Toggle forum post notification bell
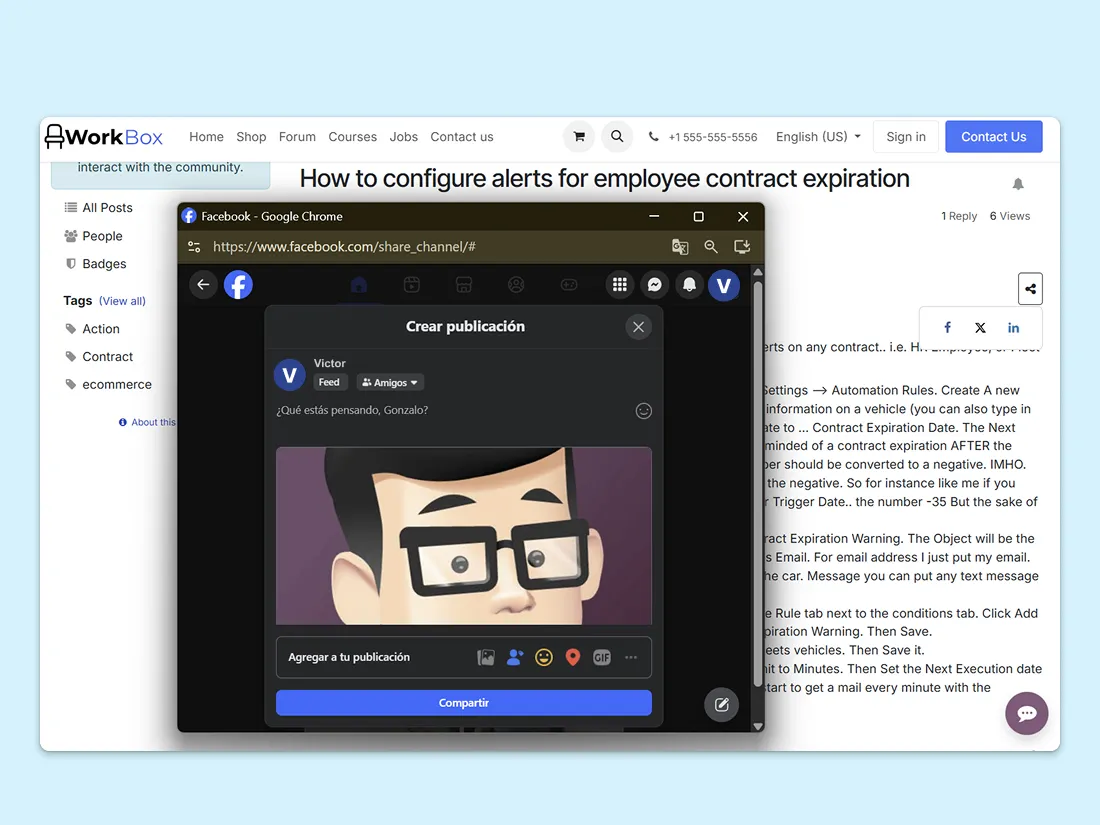The height and width of the screenshot is (825, 1100). pos(1018,184)
